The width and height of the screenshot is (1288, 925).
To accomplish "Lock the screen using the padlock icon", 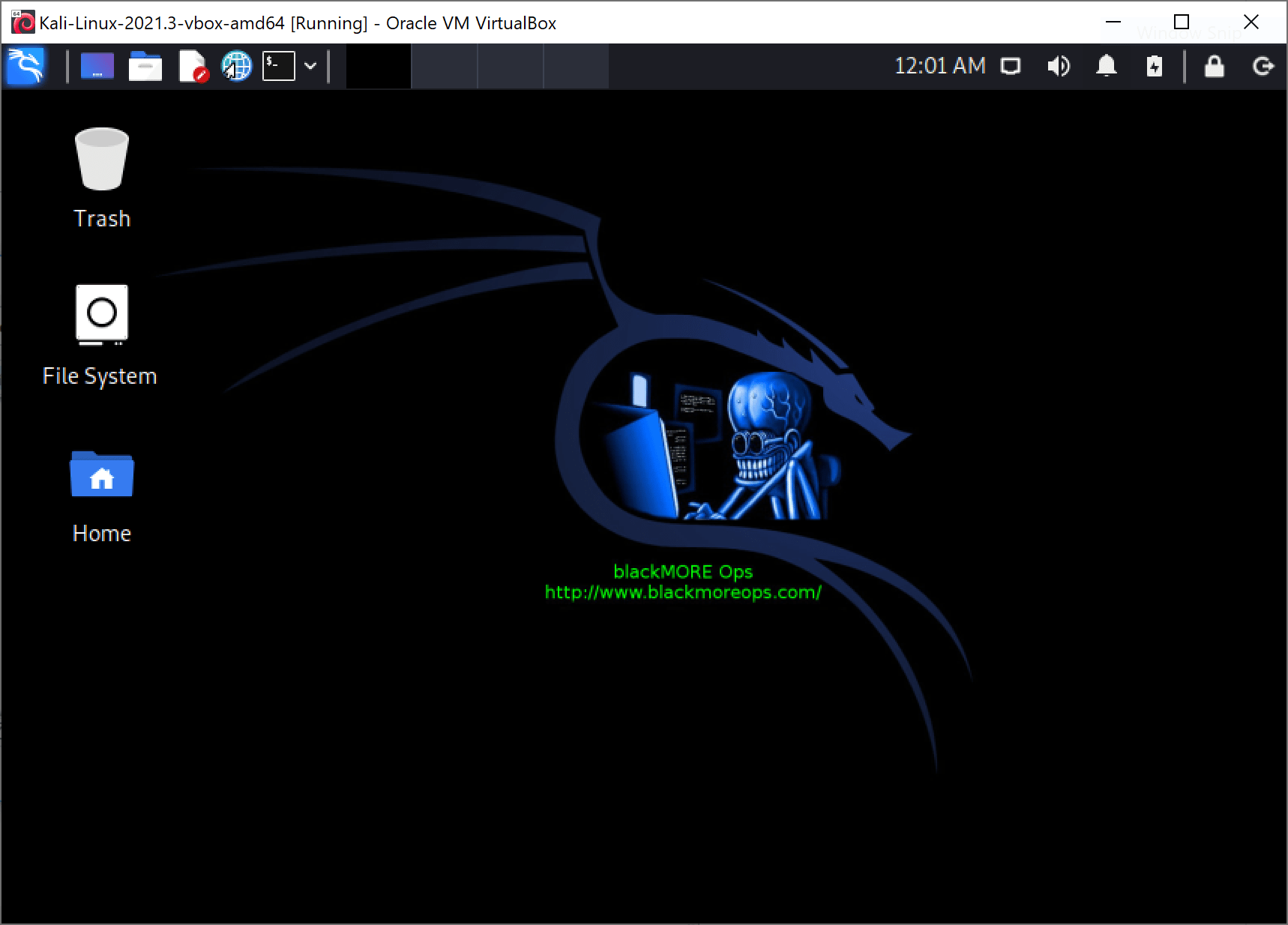I will 1215,66.
